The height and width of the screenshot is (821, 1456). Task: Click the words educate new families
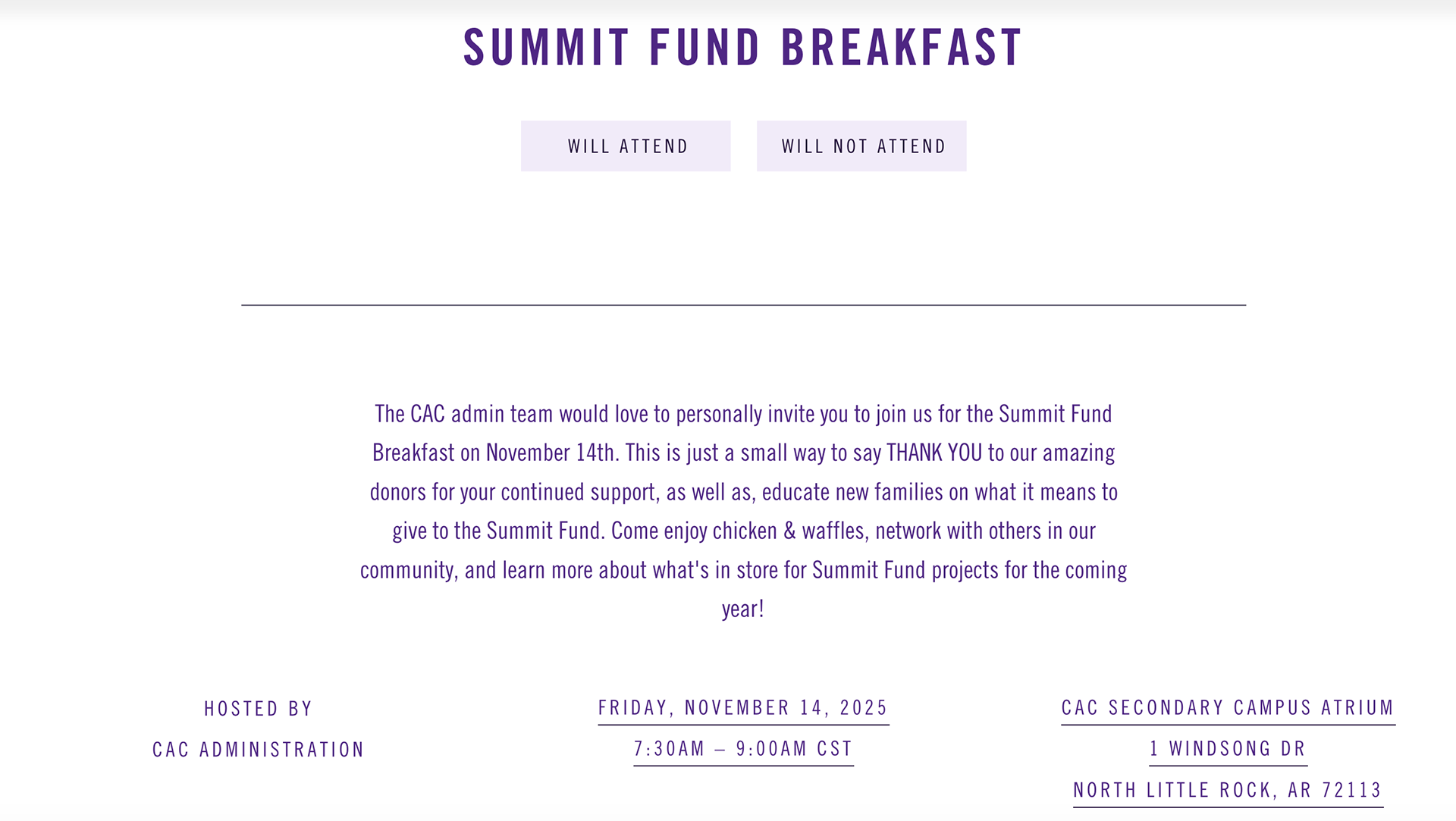click(x=852, y=492)
